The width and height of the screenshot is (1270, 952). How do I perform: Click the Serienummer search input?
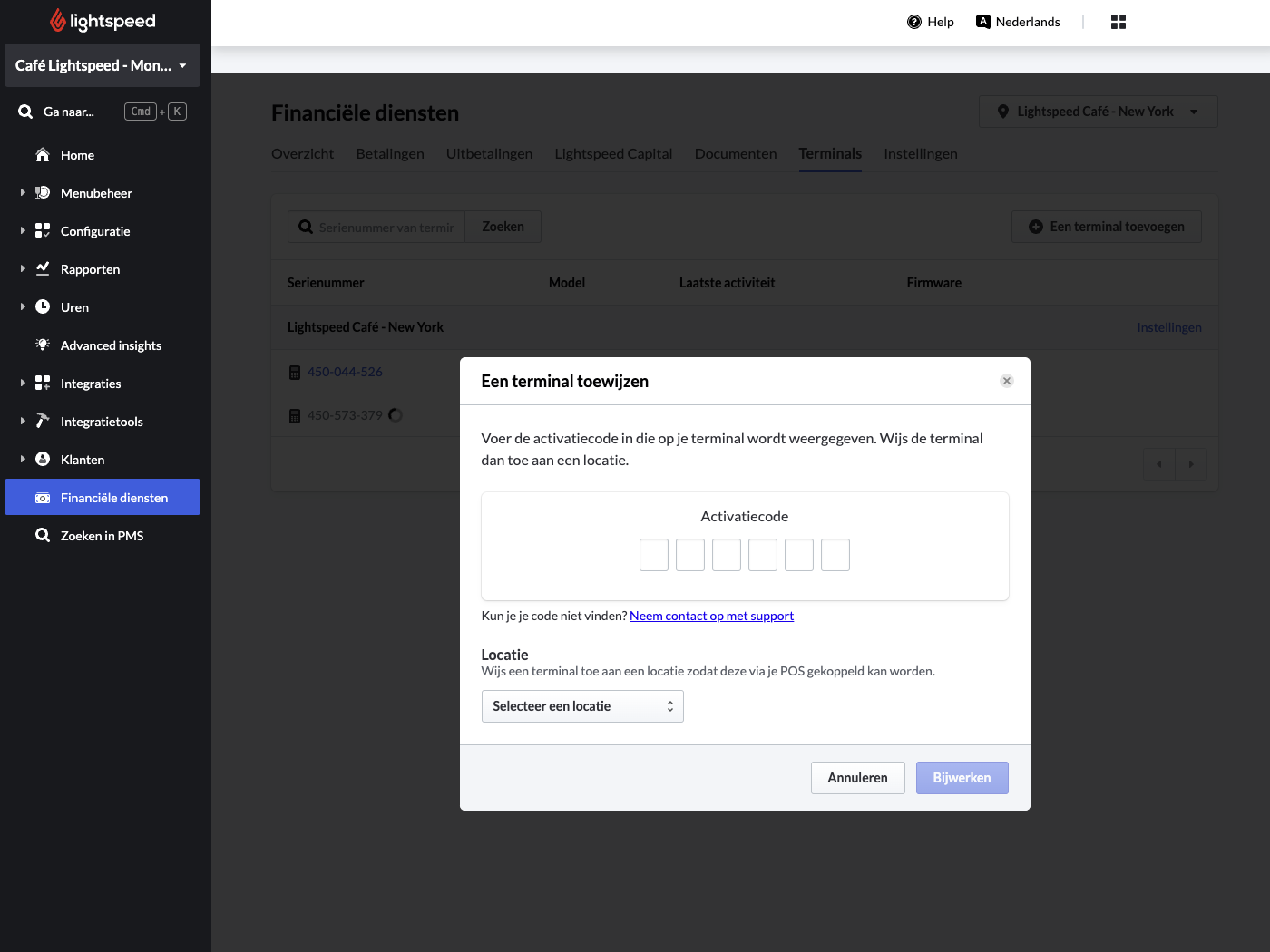pyautogui.click(x=376, y=227)
